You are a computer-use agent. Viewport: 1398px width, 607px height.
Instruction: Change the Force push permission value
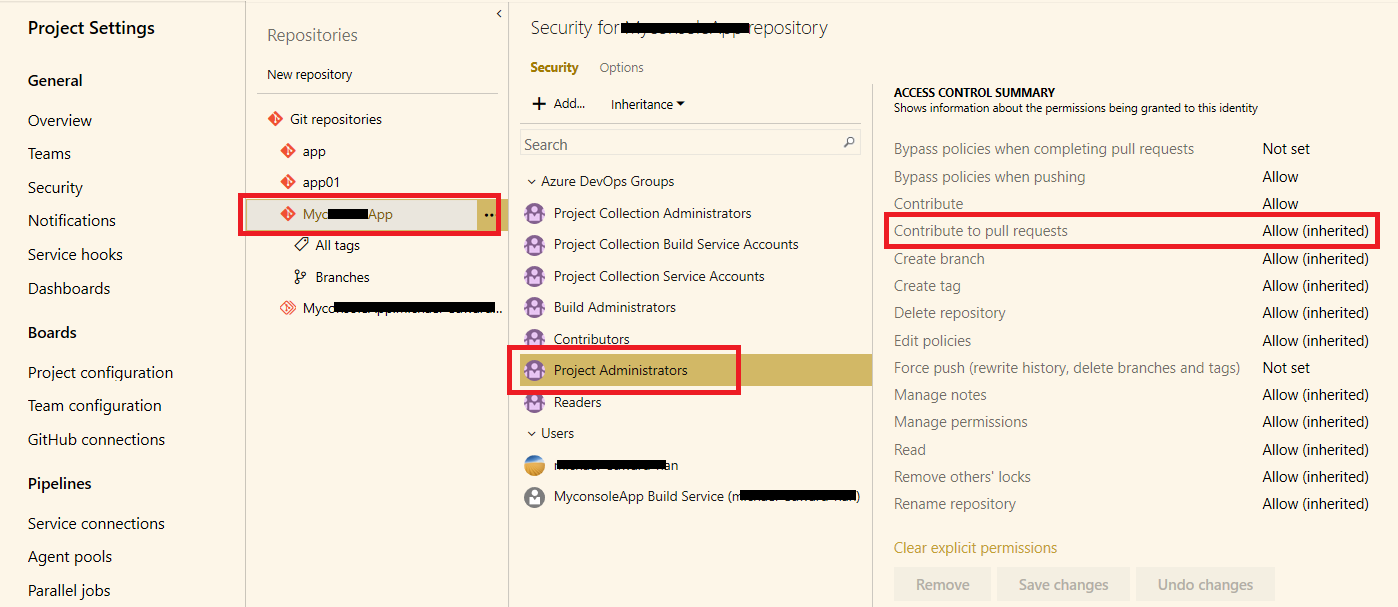click(x=1286, y=368)
